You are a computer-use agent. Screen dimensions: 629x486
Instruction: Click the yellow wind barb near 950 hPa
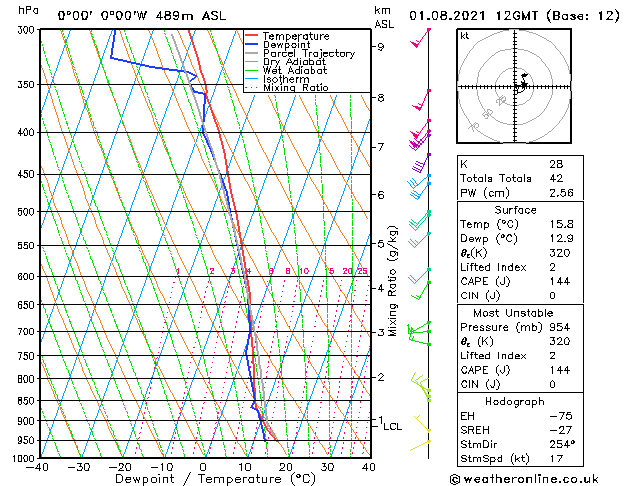[x=420, y=445]
